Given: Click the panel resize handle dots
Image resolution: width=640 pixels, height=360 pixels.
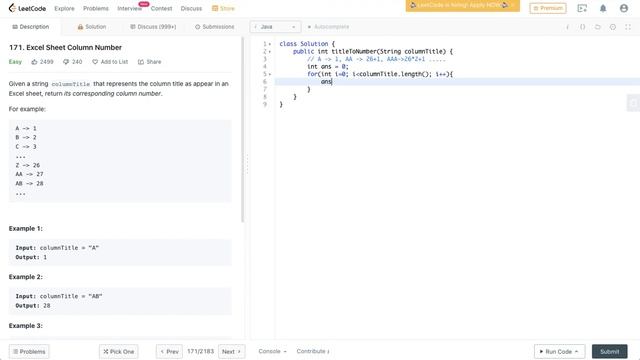Looking at the screenshot, I should pyautogui.click(x=247, y=164).
